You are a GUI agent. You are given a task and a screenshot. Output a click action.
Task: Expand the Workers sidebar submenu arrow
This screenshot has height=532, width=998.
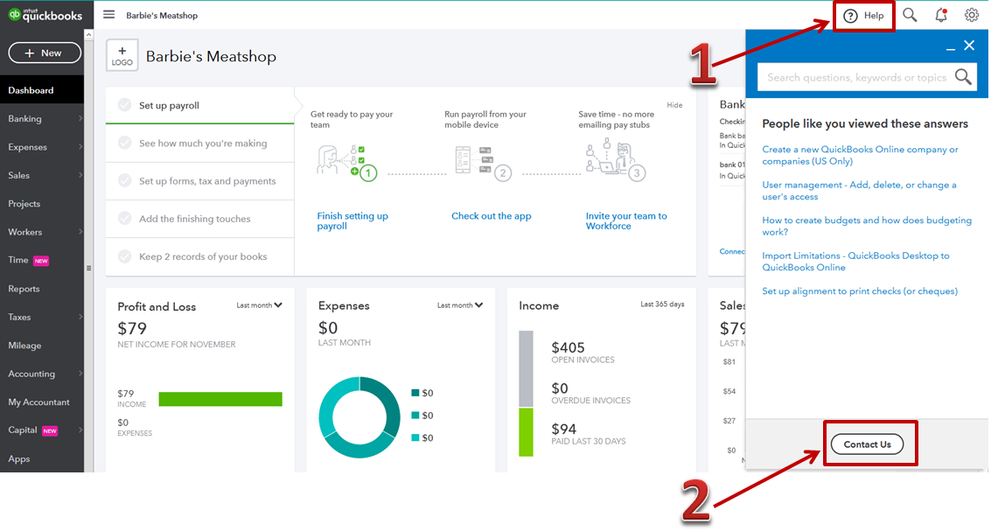80,232
